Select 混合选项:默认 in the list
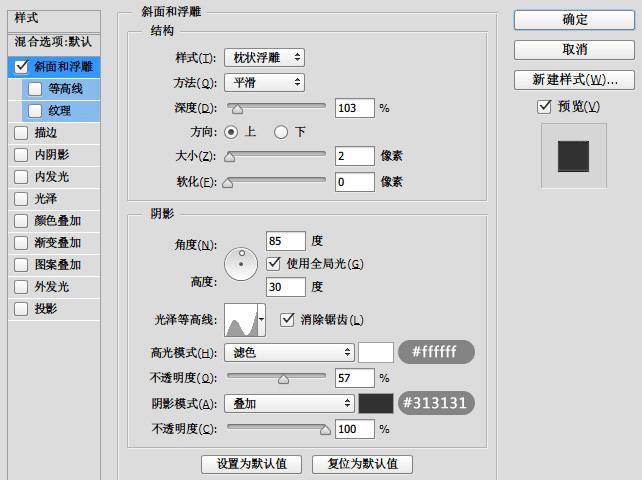Image resolution: width=642 pixels, height=480 pixels. [x=53, y=42]
